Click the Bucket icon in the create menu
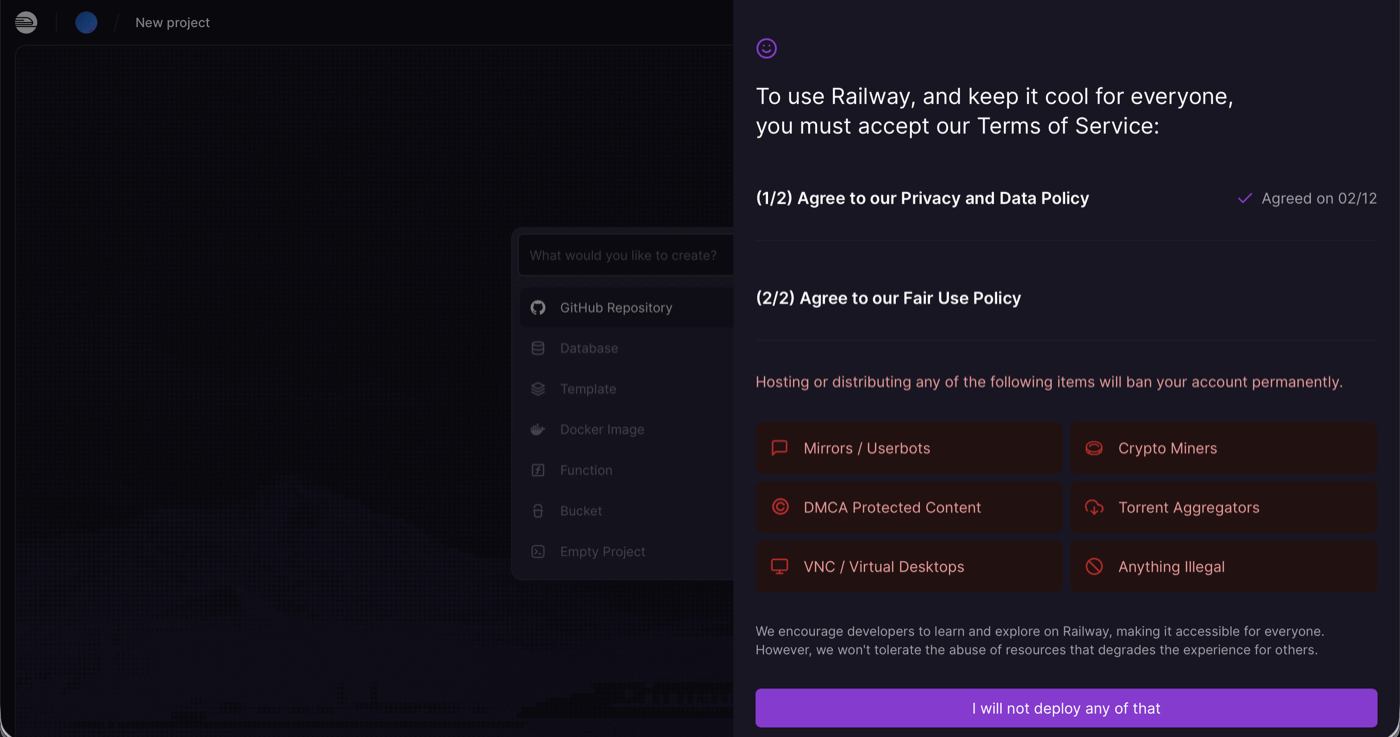The width and height of the screenshot is (1400, 737). tap(538, 511)
